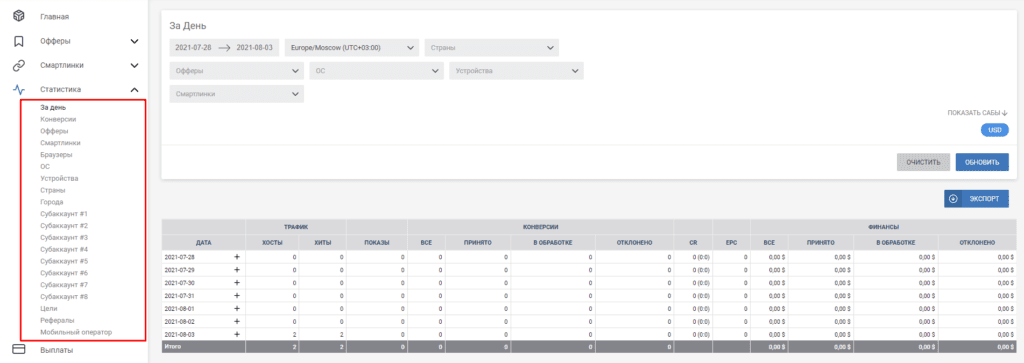This screenshot has width=1024, height=363.
Task: Expand the Смартлинки sidebar menu chevron
Action: [135, 65]
